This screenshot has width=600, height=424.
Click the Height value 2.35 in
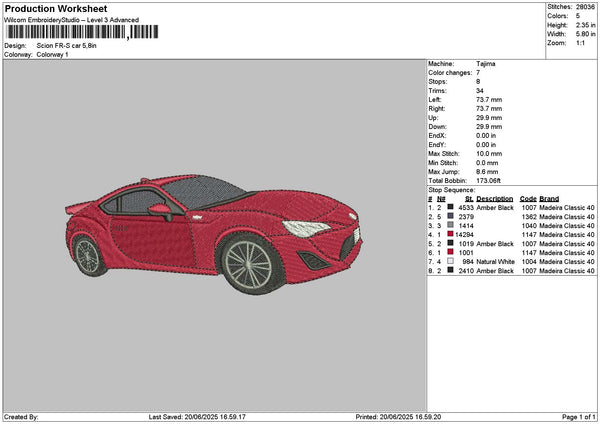tap(585, 25)
